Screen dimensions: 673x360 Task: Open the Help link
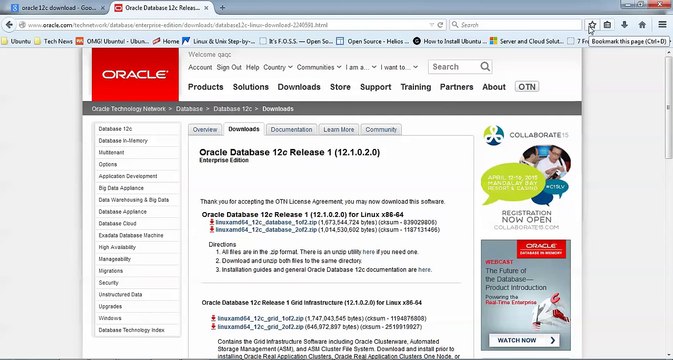[252, 67]
